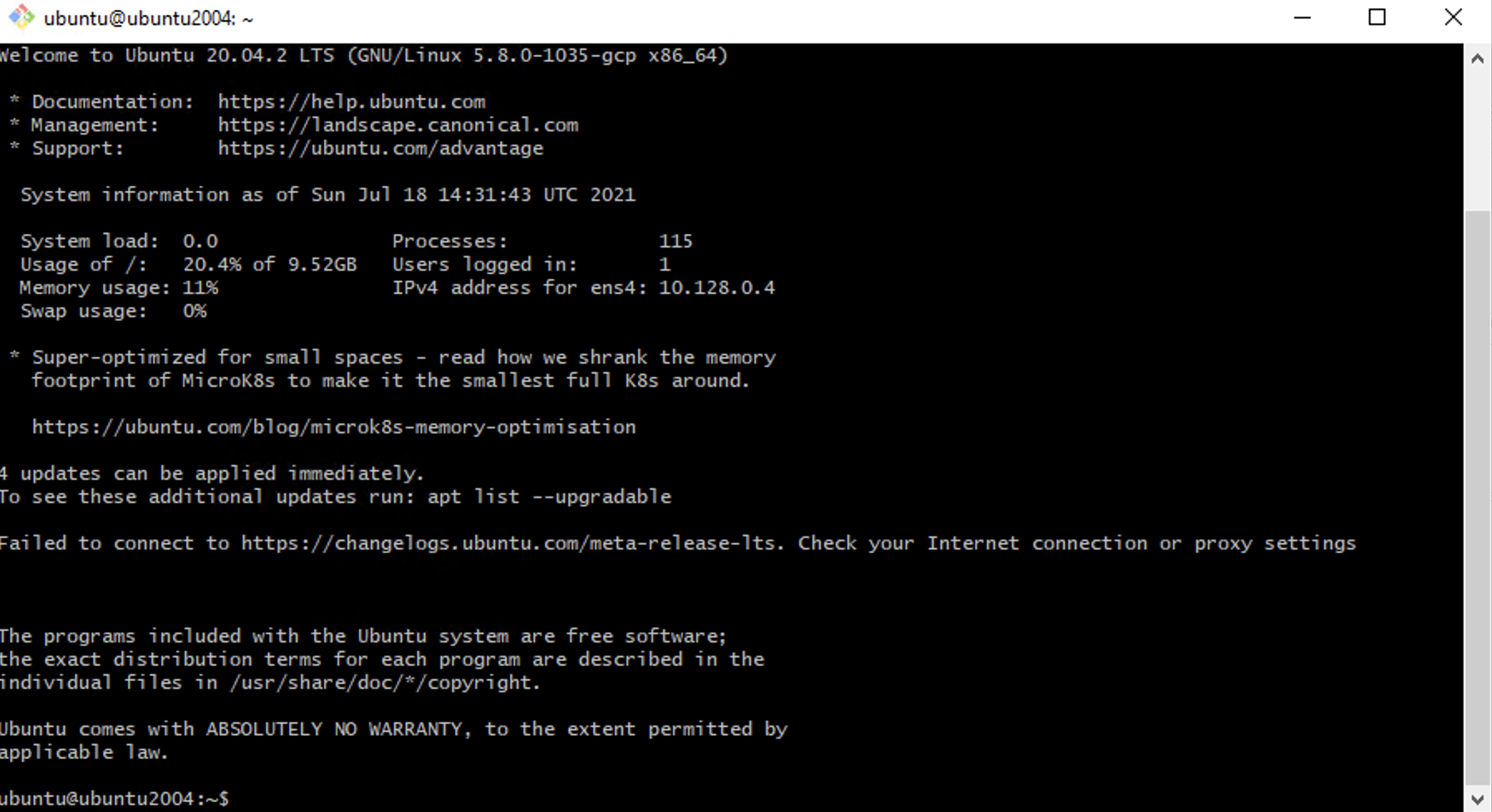Screen dimensions: 1492x812
Task: Minimize the ubuntu@ubuntu2004 terminal window
Action: pos(1302,17)
